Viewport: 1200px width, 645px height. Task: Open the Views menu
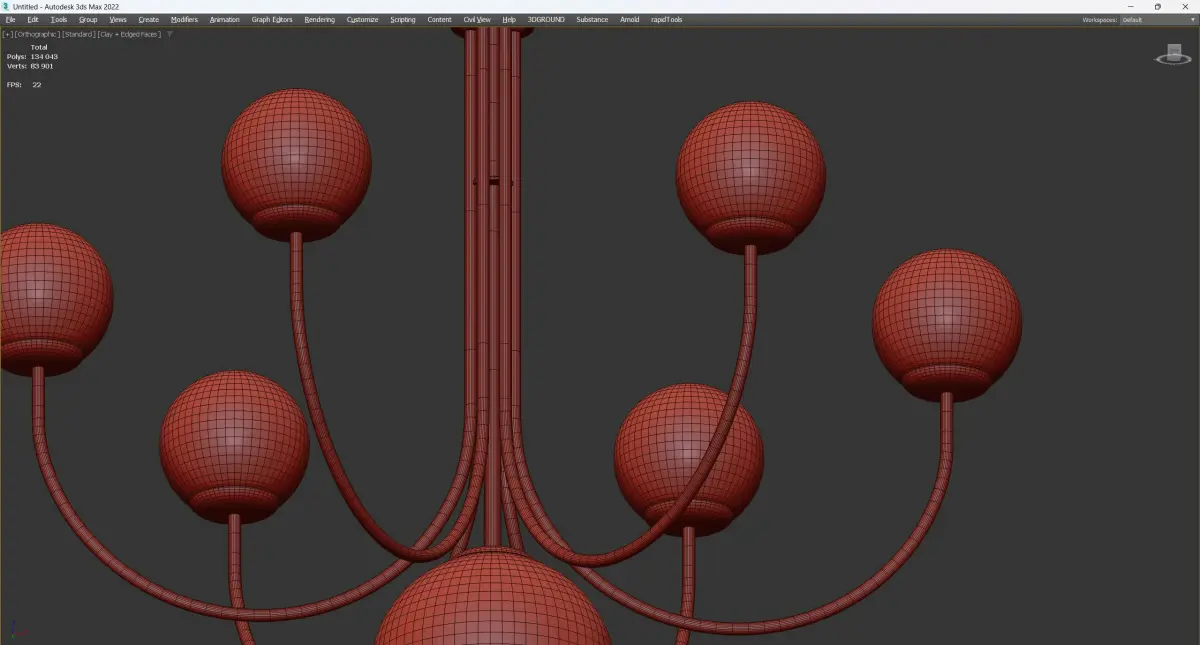click(x=118, y=19)
